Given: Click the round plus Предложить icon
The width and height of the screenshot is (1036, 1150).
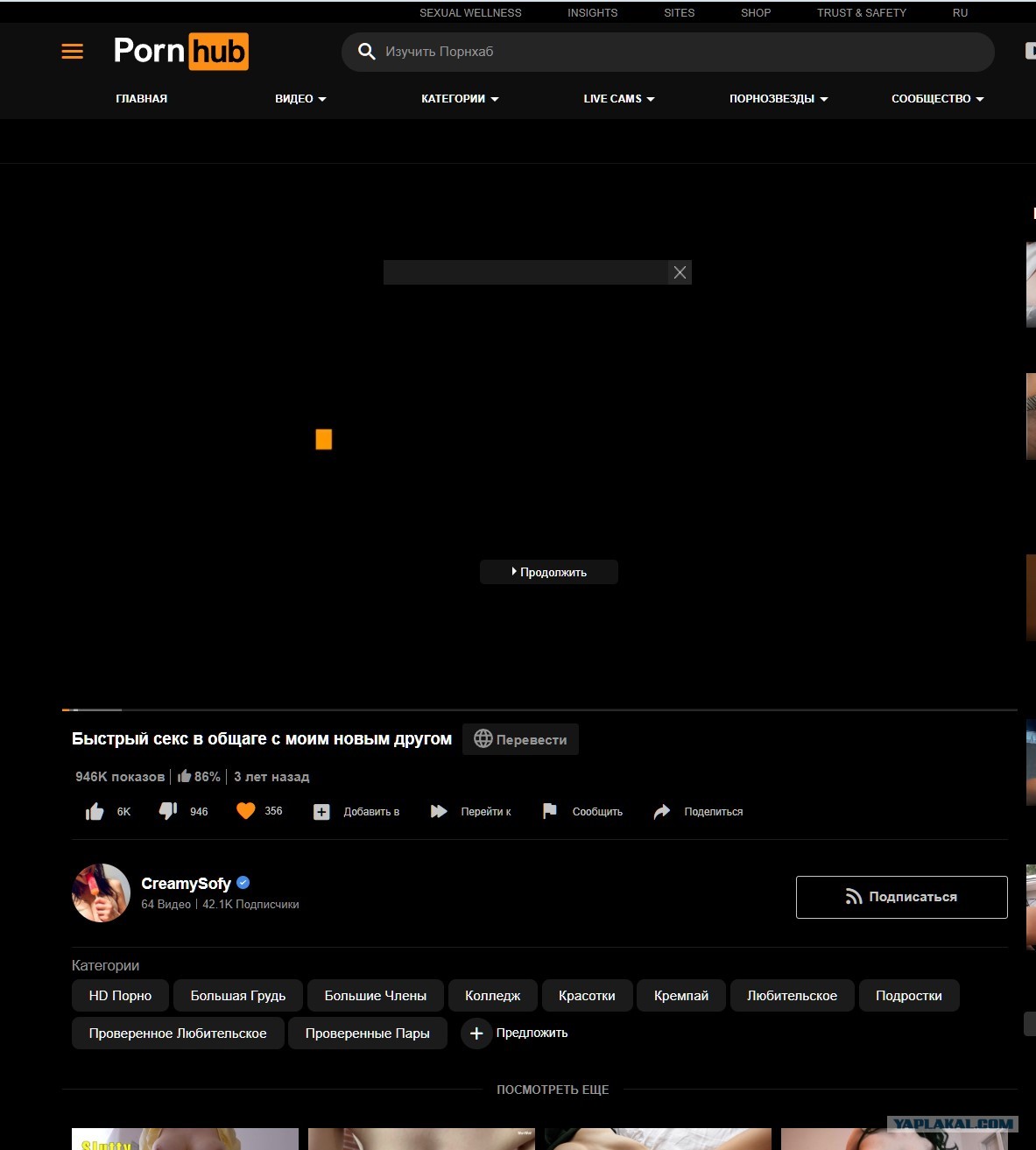Looking at the screenshot, I should click(476, 1034).
